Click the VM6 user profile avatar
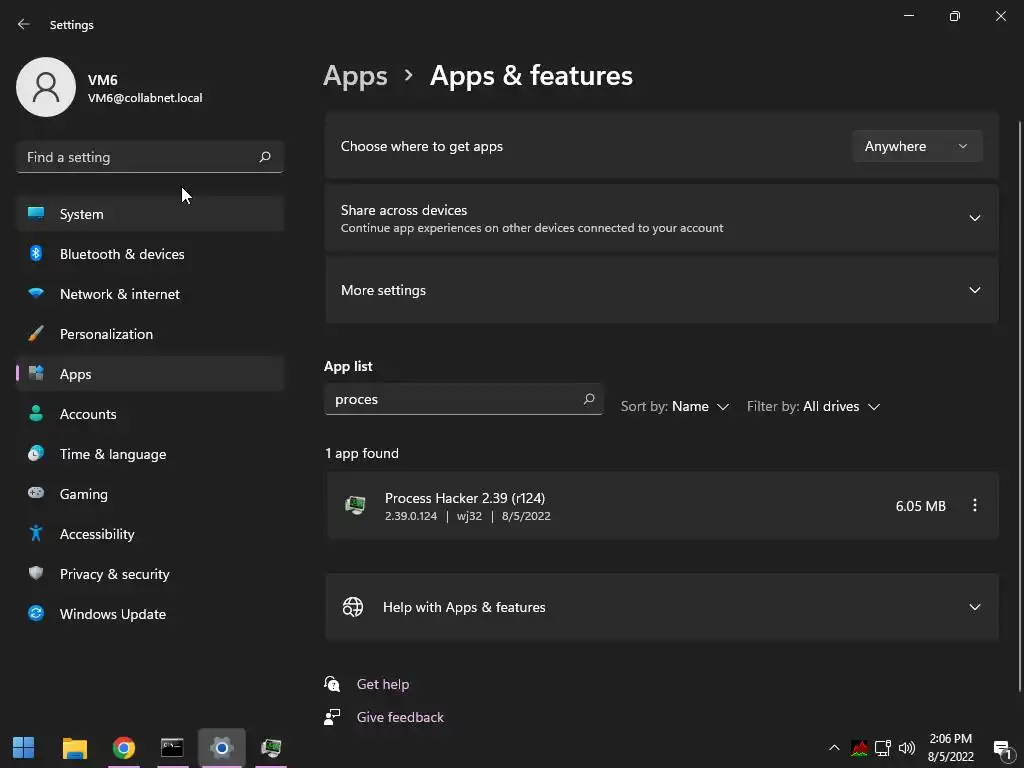 pyautogui.click(x=46, y=87)
